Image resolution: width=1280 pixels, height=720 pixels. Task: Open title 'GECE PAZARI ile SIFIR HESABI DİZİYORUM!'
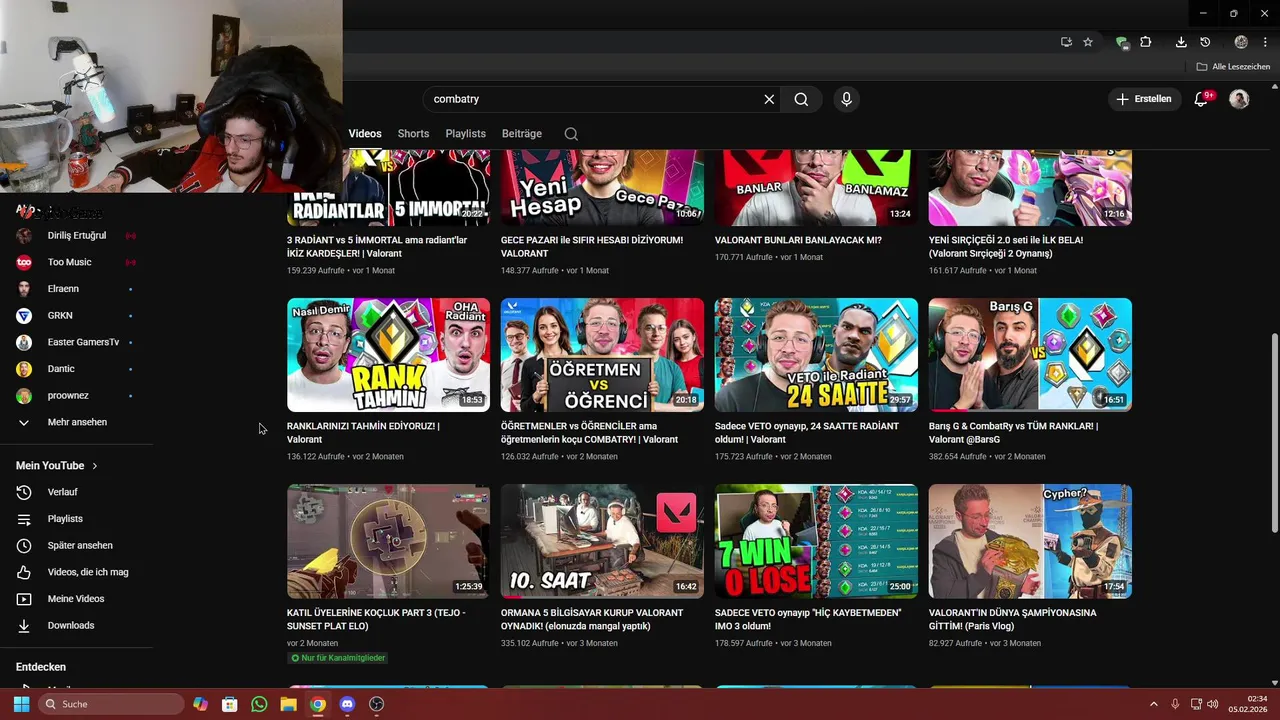pos(592,247)
